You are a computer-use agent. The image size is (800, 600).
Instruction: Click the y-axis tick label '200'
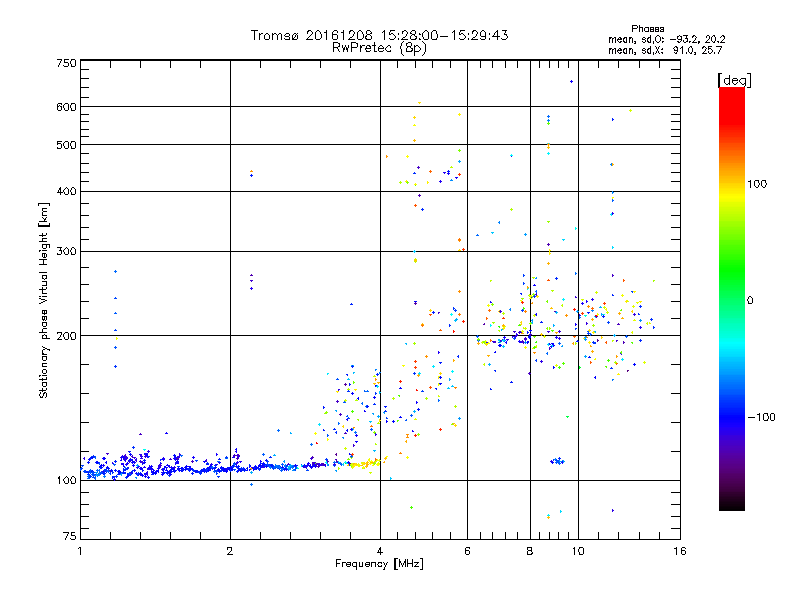click(67, 336)
